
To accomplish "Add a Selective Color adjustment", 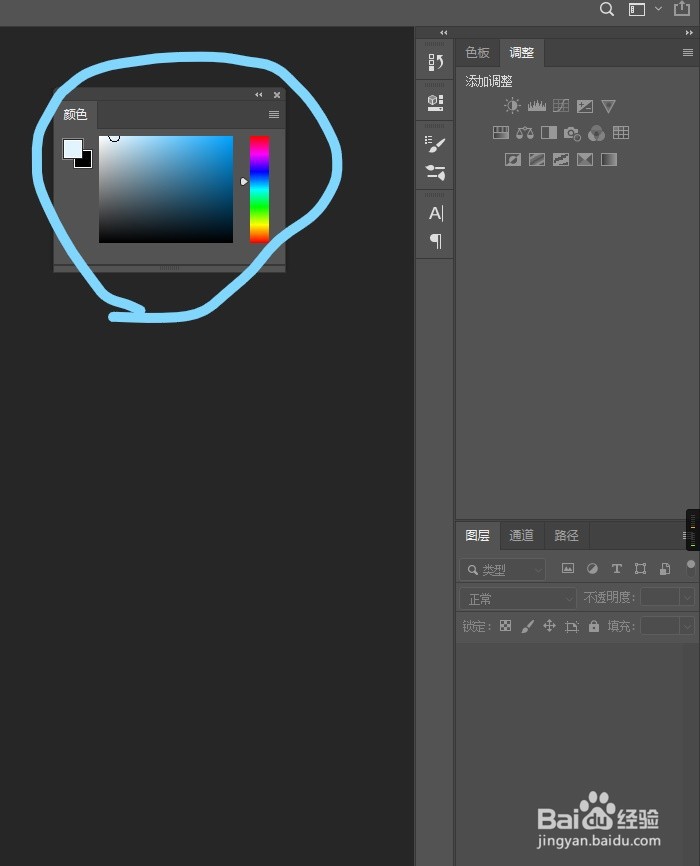I will point(585,160).
